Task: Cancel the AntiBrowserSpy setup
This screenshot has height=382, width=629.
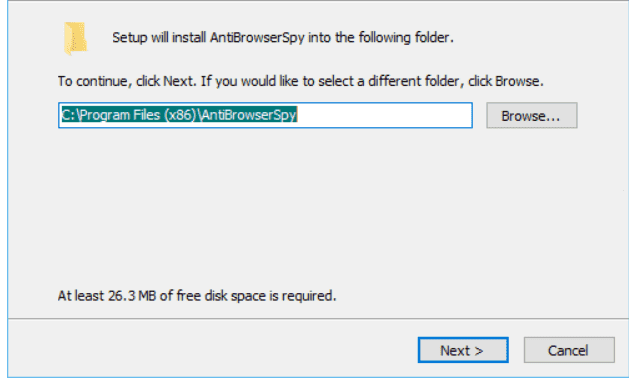Action: click(x=569, y=350)
